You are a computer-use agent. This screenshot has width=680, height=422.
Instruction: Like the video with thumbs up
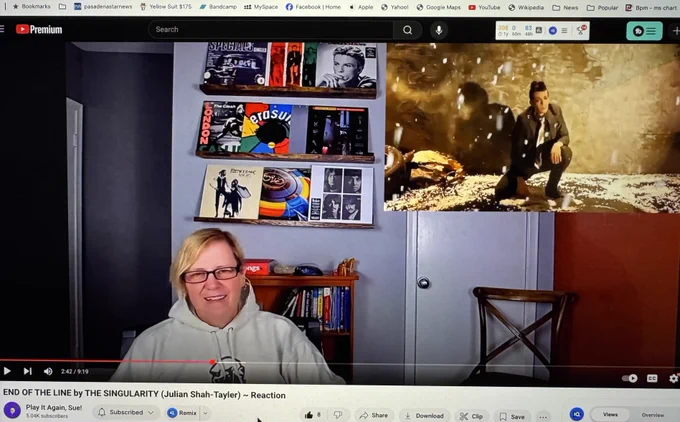point(313,415)
